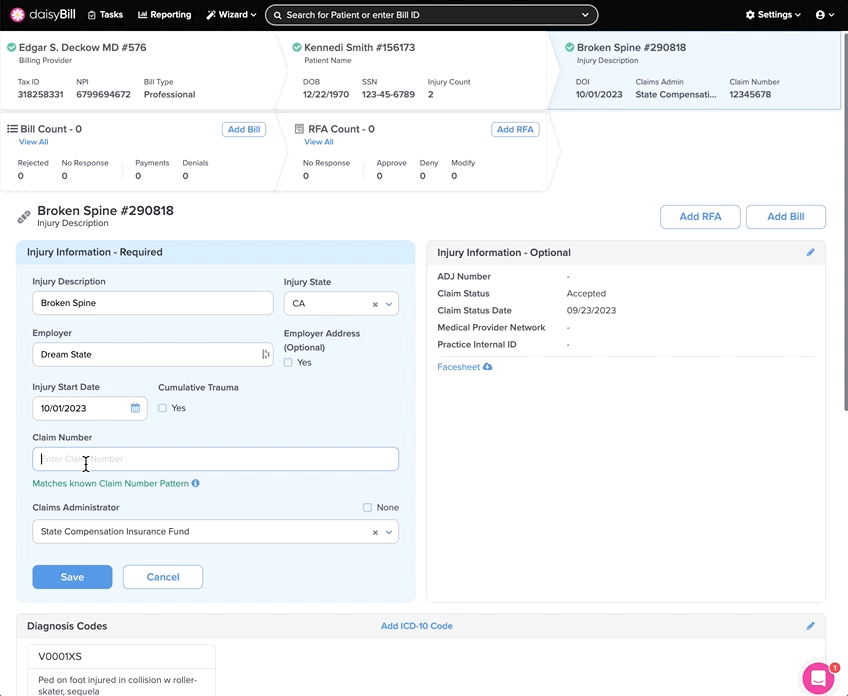Clear the Claims Administrator selection

375,532
